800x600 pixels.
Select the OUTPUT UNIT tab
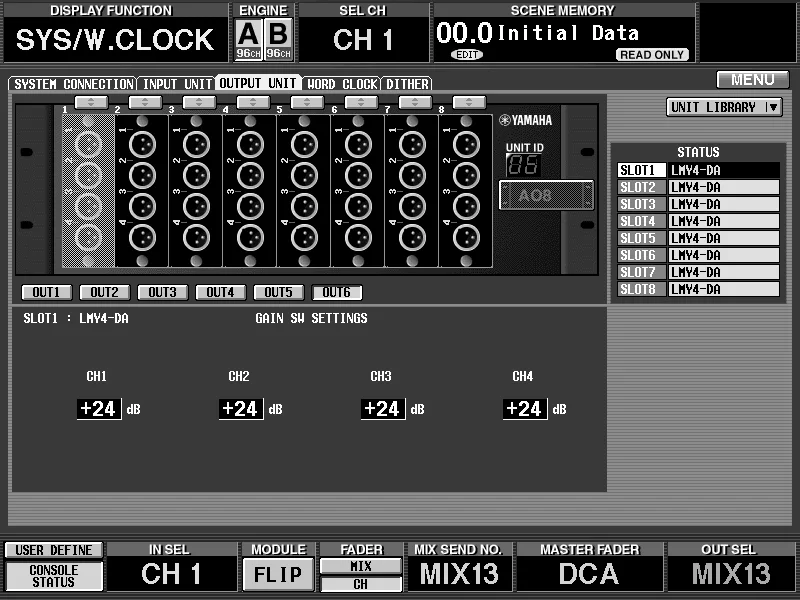click(x=258, y=83)
